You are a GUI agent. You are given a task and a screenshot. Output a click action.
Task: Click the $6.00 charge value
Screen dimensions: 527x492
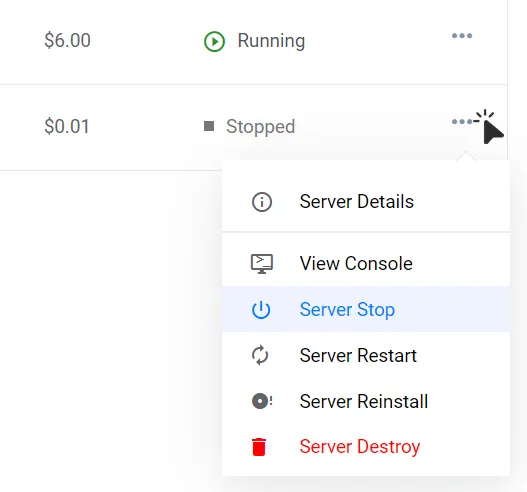point(68,40)
